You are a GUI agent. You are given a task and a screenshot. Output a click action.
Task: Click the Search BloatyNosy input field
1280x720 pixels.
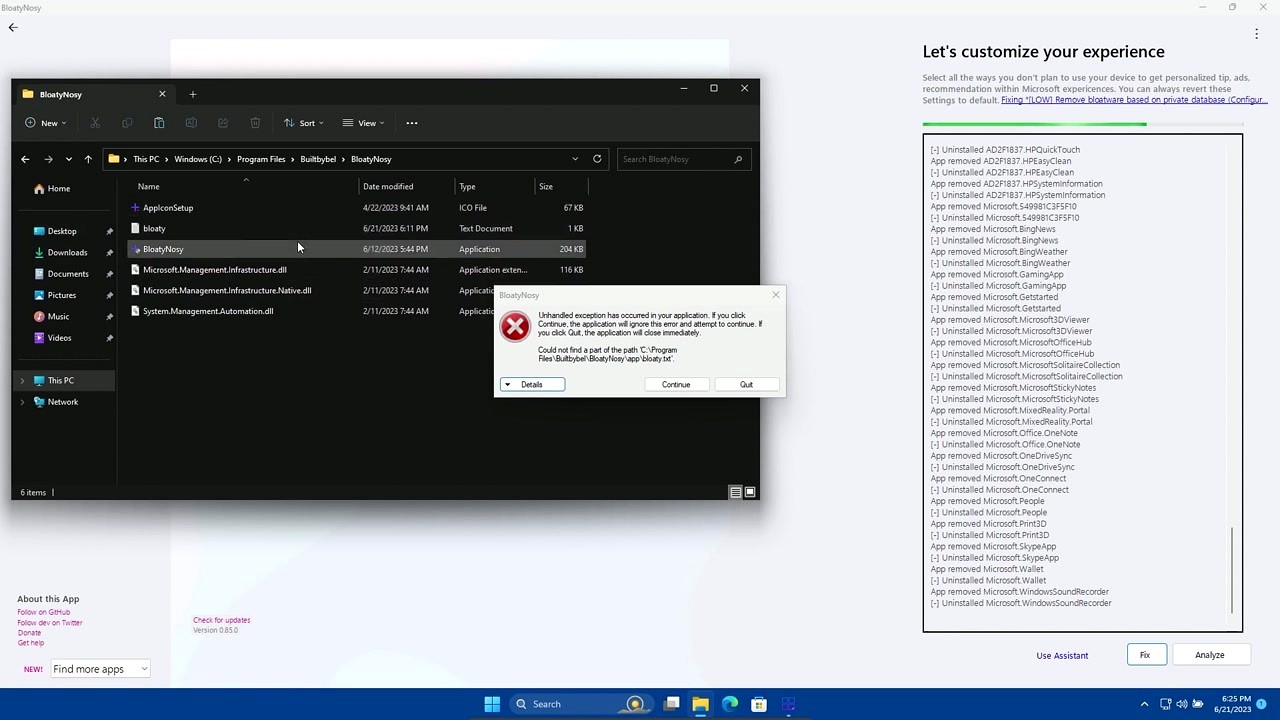coord(683,159)
